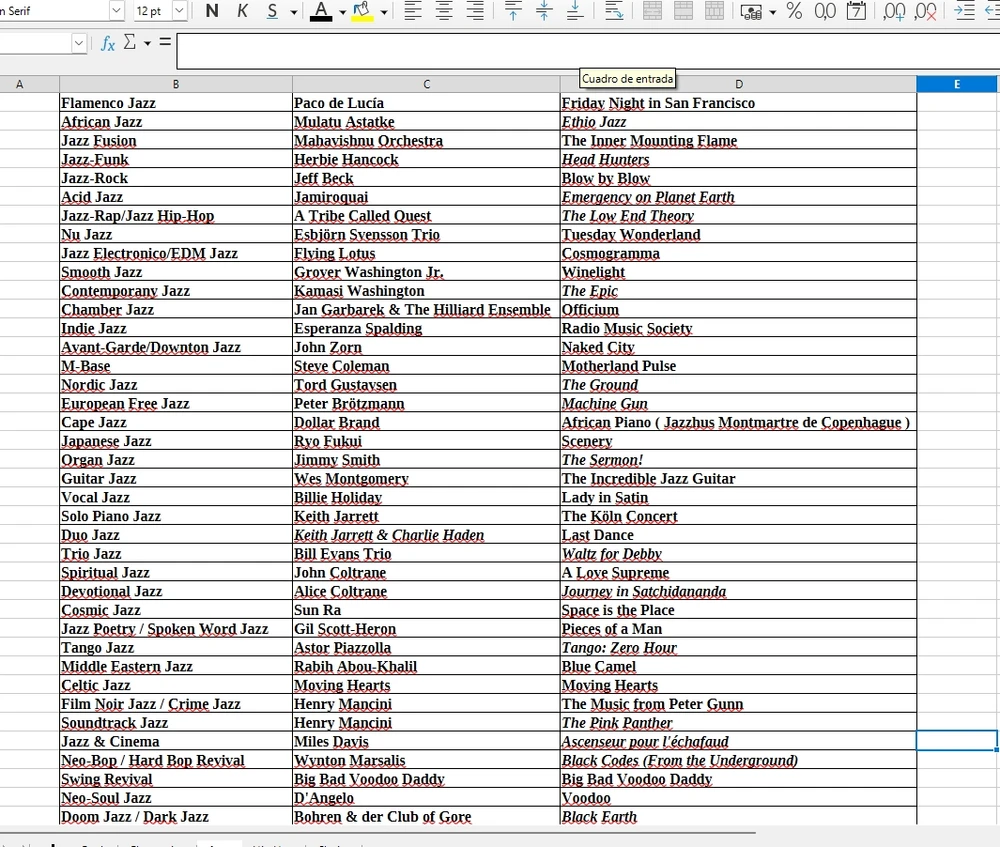Select column B header
The image size is (1000, 847).
[x=176, y=84]
